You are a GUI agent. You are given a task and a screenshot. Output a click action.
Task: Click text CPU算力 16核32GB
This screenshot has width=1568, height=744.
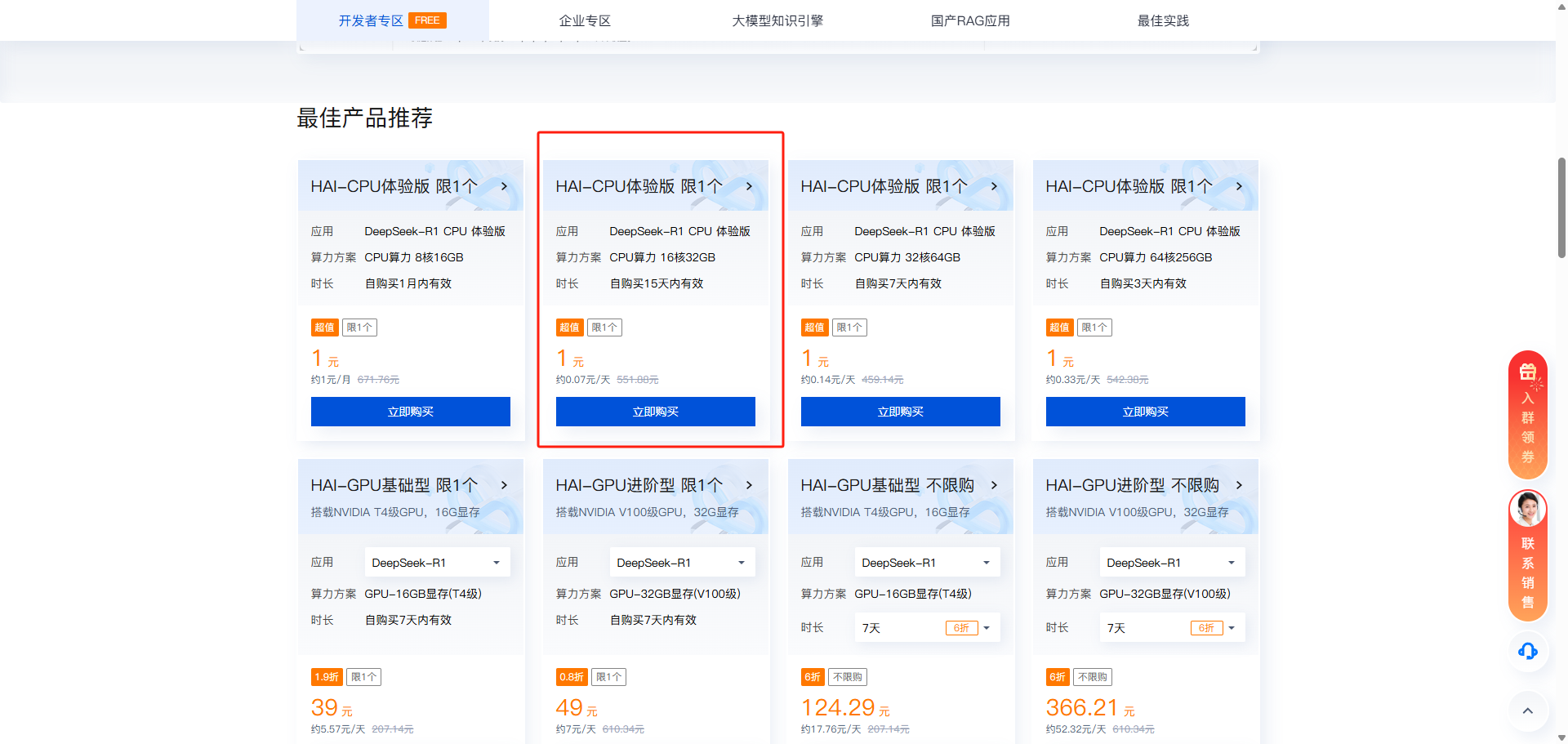(662, 257)
